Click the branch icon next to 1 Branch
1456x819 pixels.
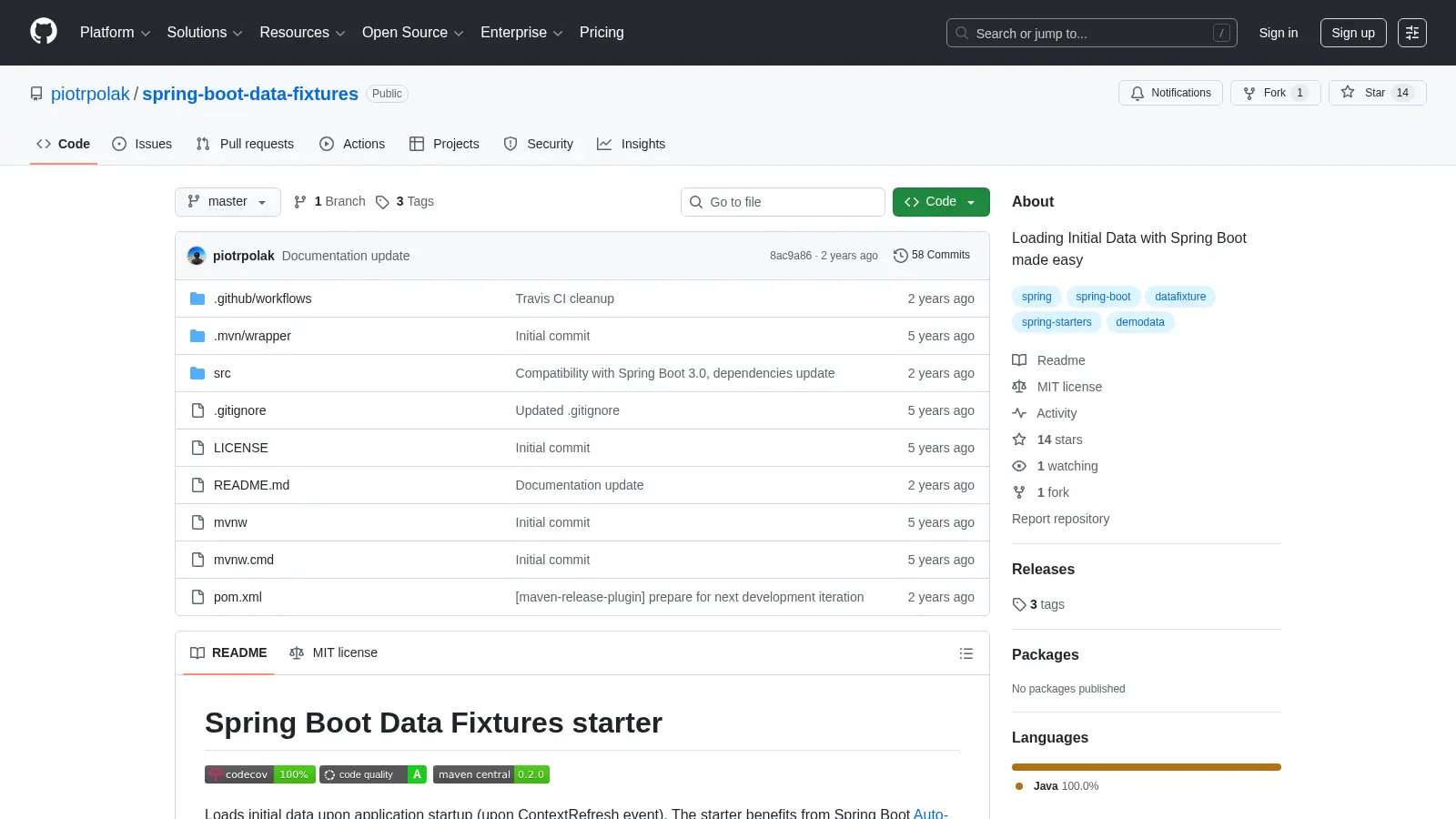[300, 202]
